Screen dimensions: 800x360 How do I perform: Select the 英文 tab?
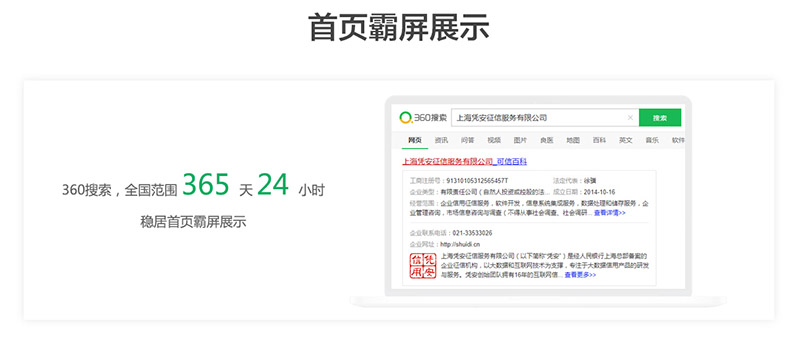point(626,140)
